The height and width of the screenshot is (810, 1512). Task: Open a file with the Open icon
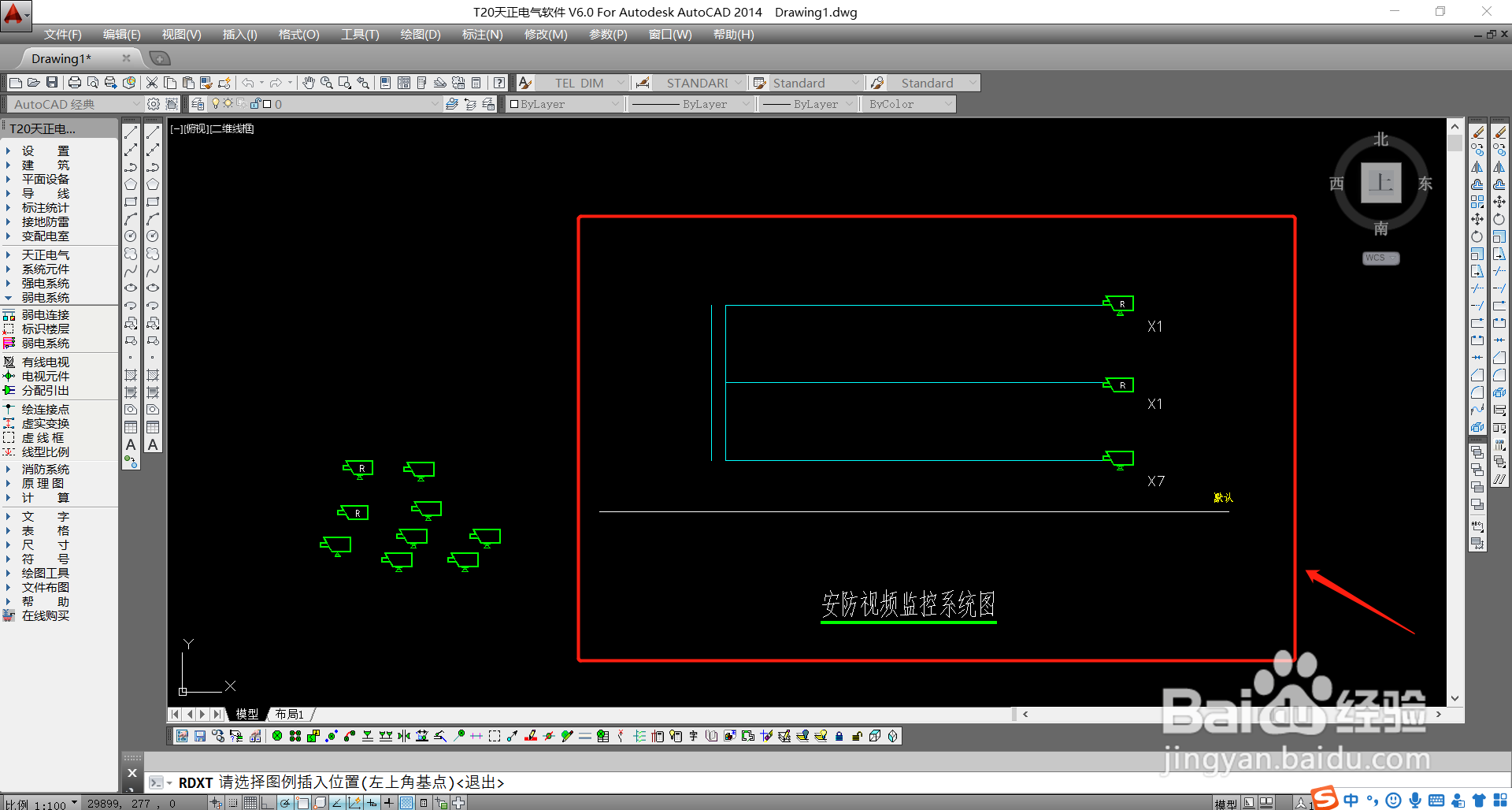point(34,83)
